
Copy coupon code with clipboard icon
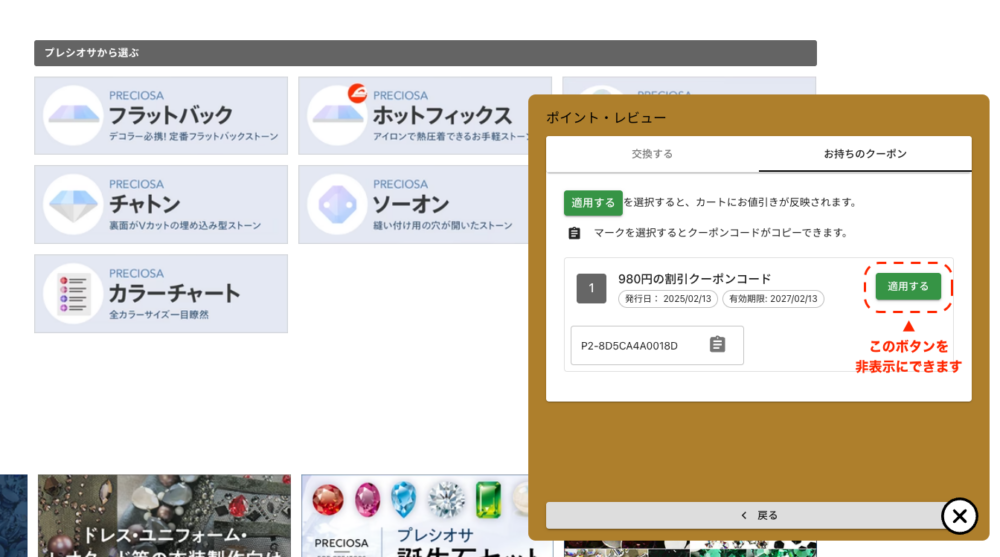(717, 345)
